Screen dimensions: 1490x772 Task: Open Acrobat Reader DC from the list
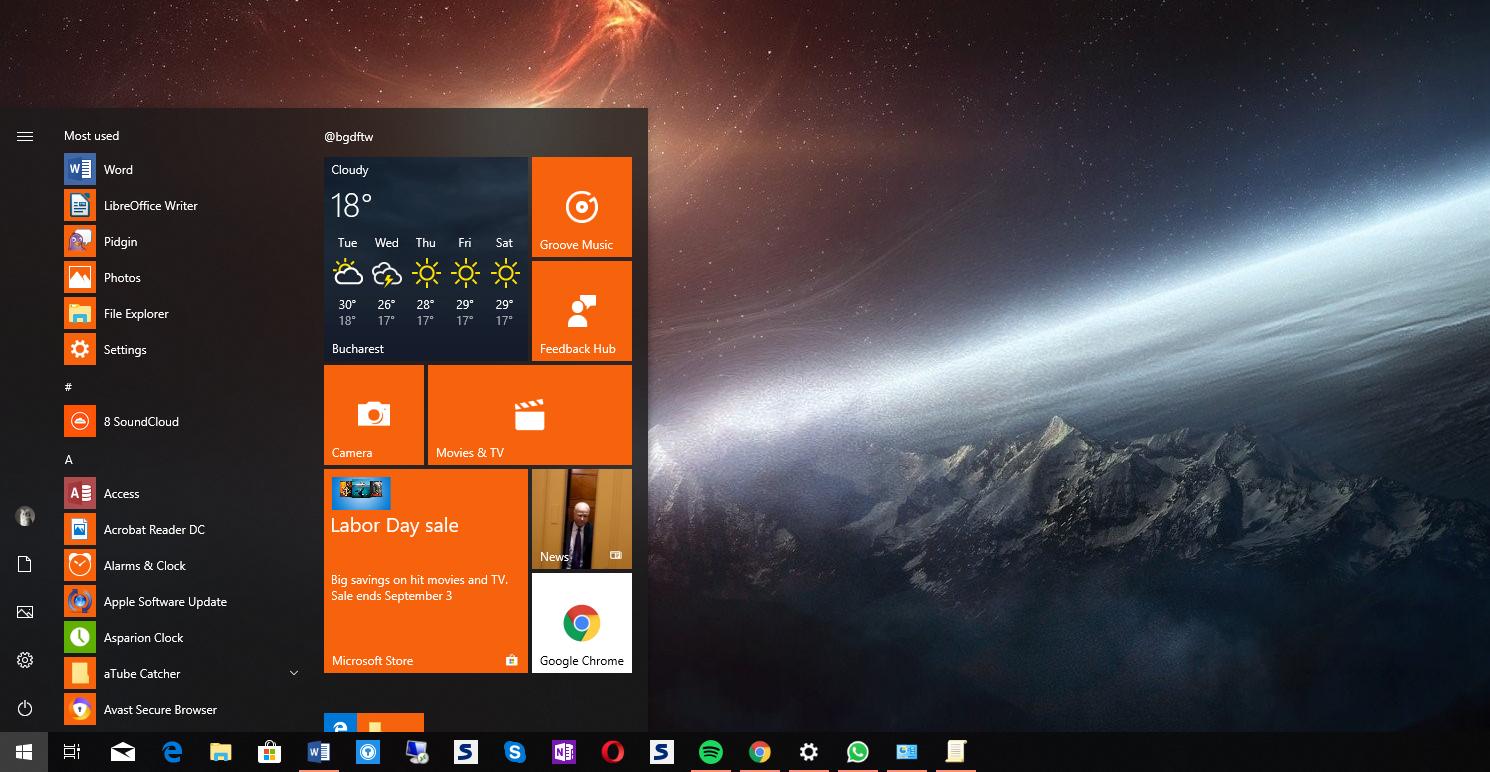click(x=153, y=530)
